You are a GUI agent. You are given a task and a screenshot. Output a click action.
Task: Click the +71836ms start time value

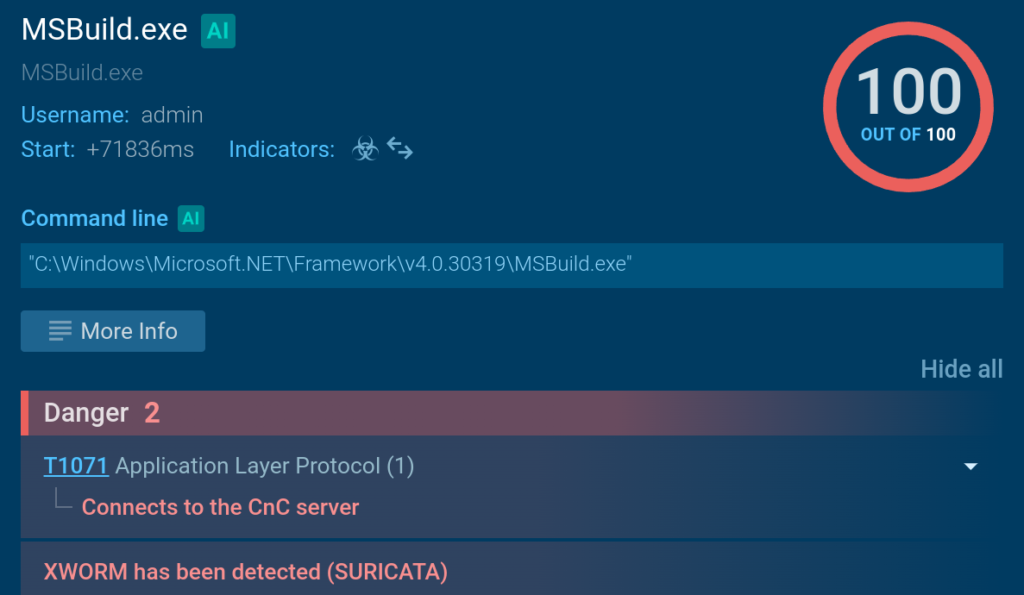140,150
